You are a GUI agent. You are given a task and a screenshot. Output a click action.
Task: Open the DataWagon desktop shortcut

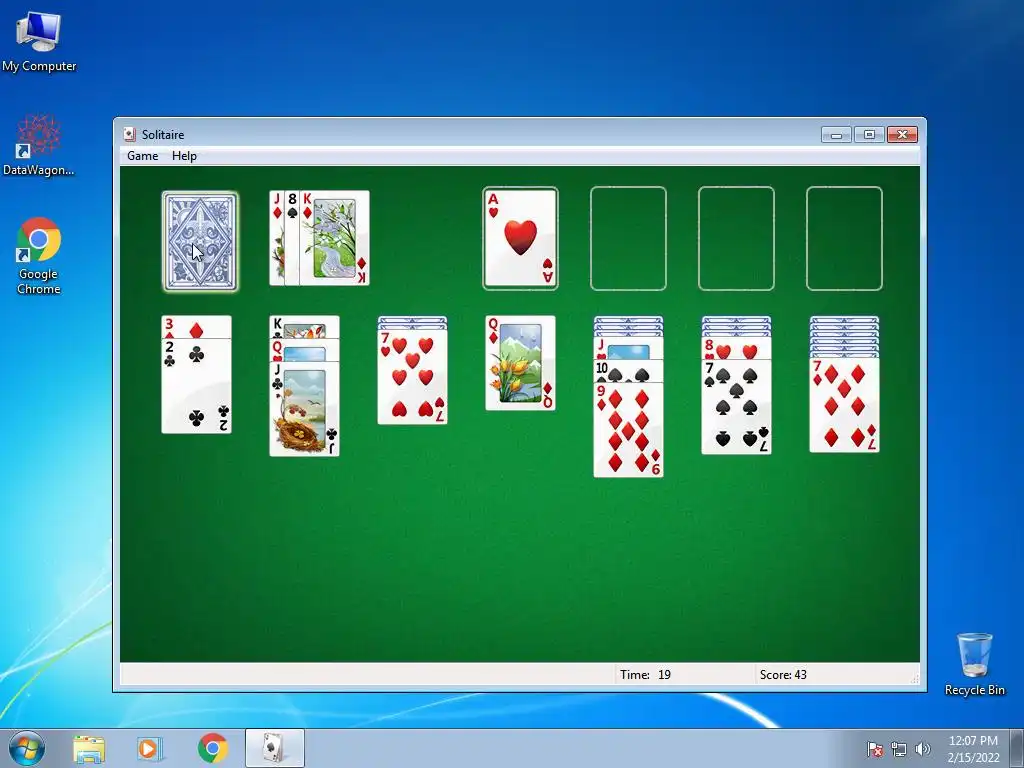coord(39,145)
